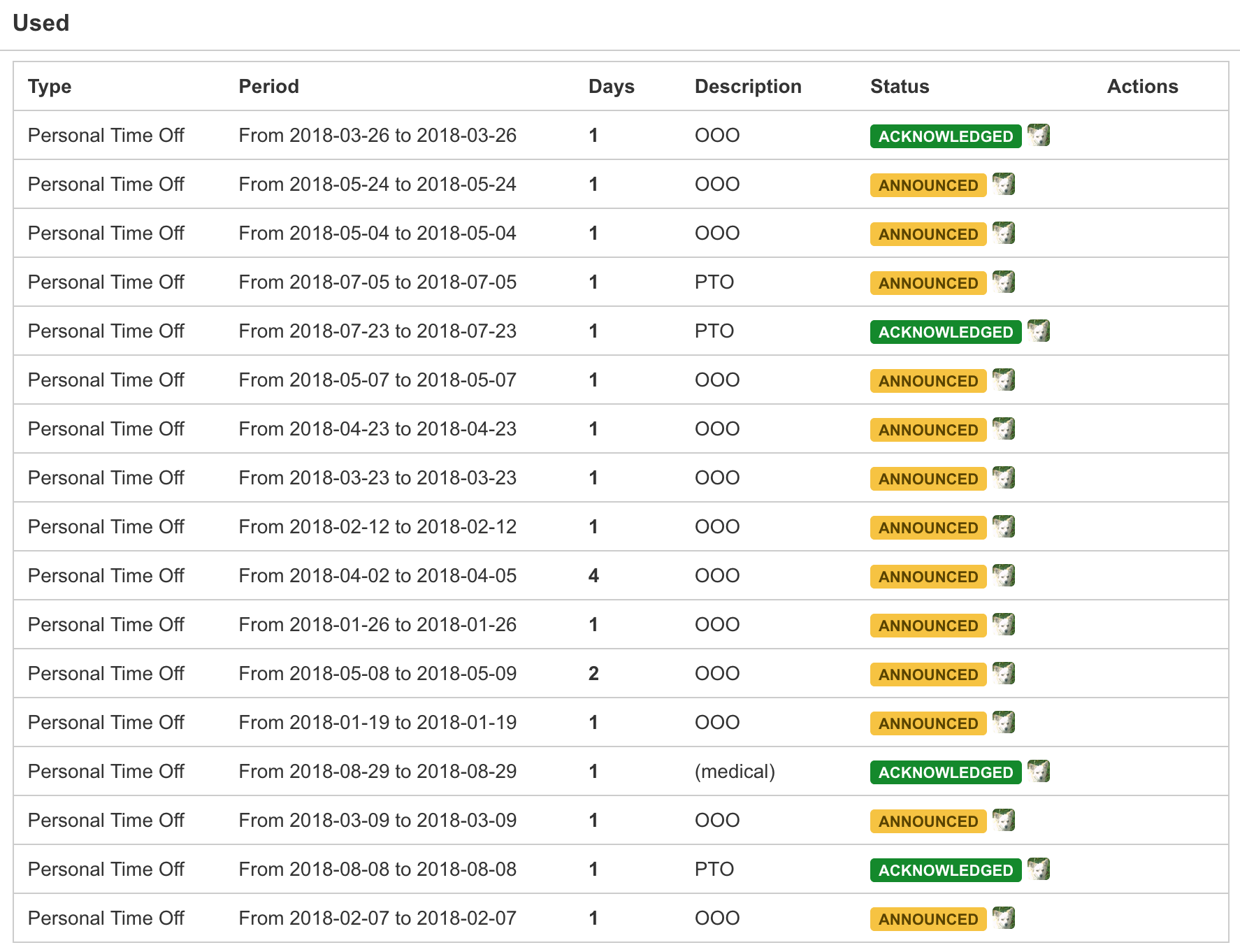The image size is (1240, 952).
Task: Click the avatar icon in the 2018-03-09 row
Action: pos(1004,820)
